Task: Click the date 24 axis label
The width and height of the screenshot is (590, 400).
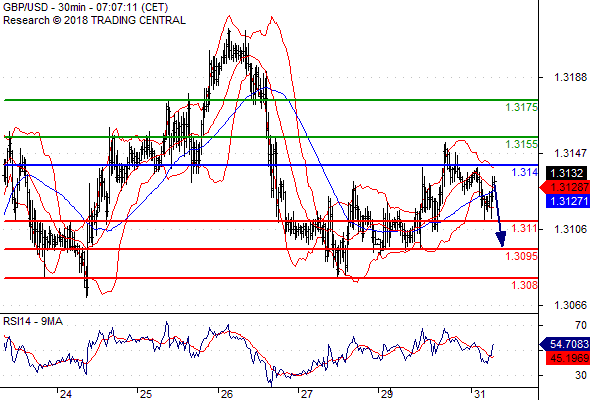Action: pos(65,394)
